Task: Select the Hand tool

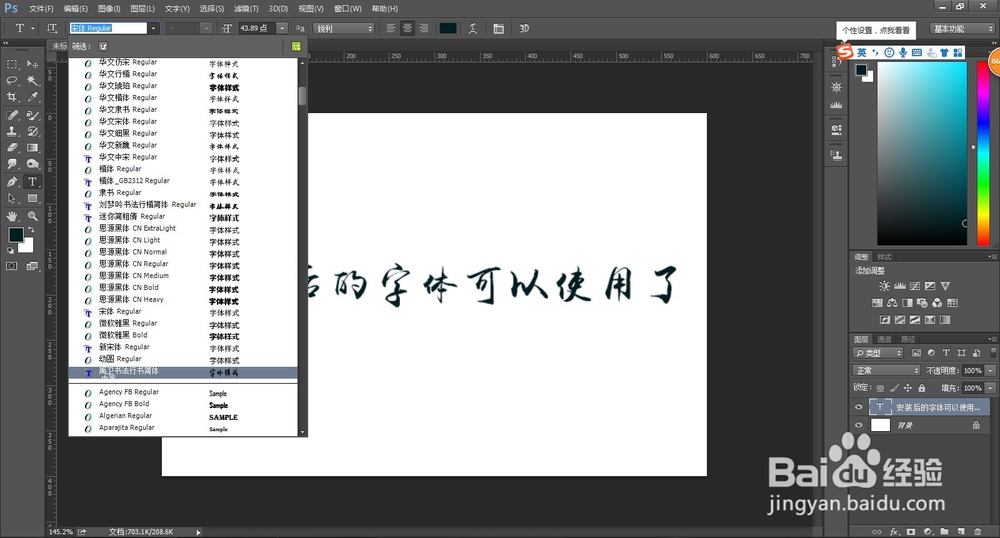Action: pyautogui.click(x=12, y=216)
